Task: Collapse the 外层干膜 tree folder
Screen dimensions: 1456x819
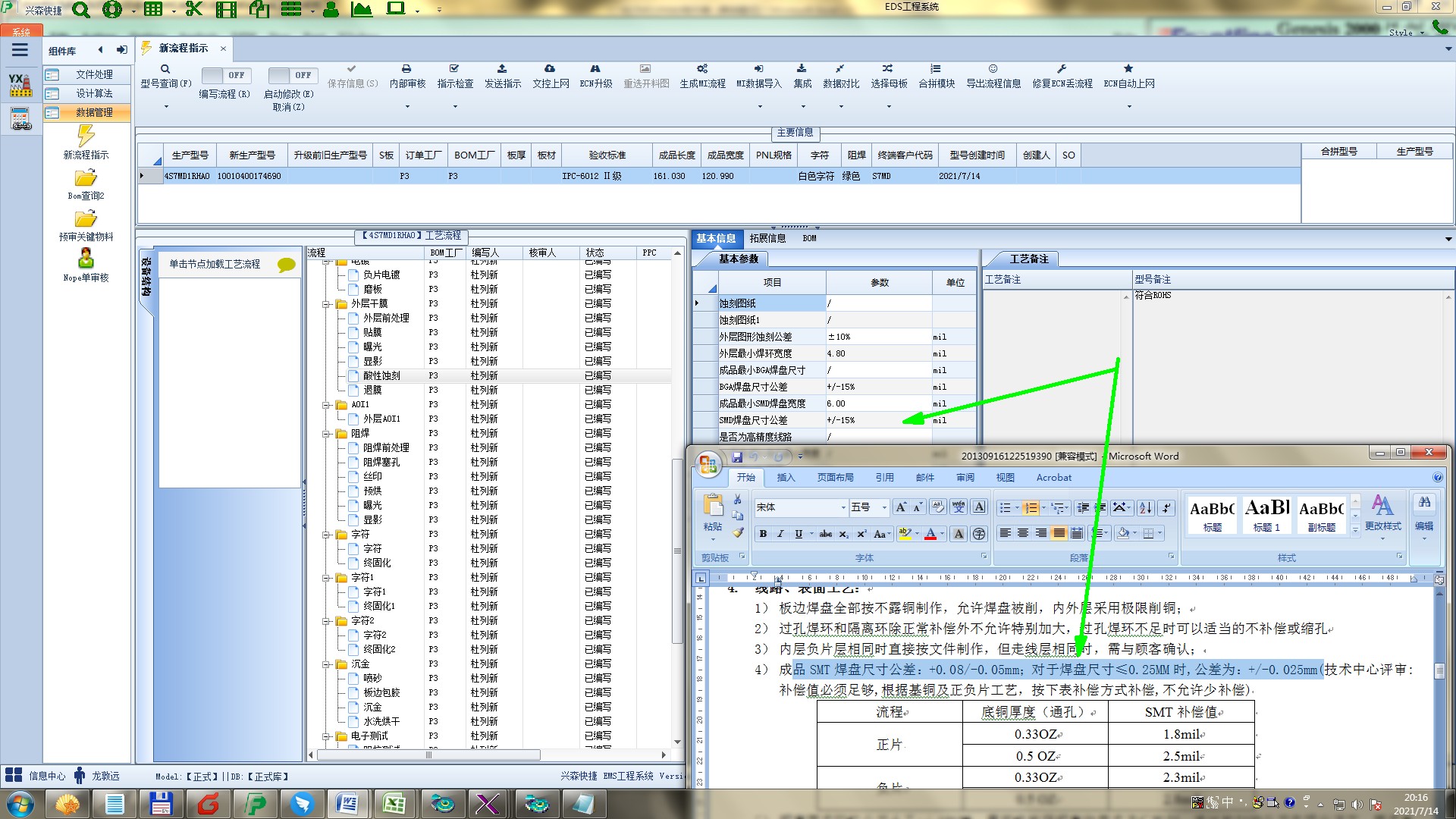Action: pyautogui.click(x=327, y=304)
